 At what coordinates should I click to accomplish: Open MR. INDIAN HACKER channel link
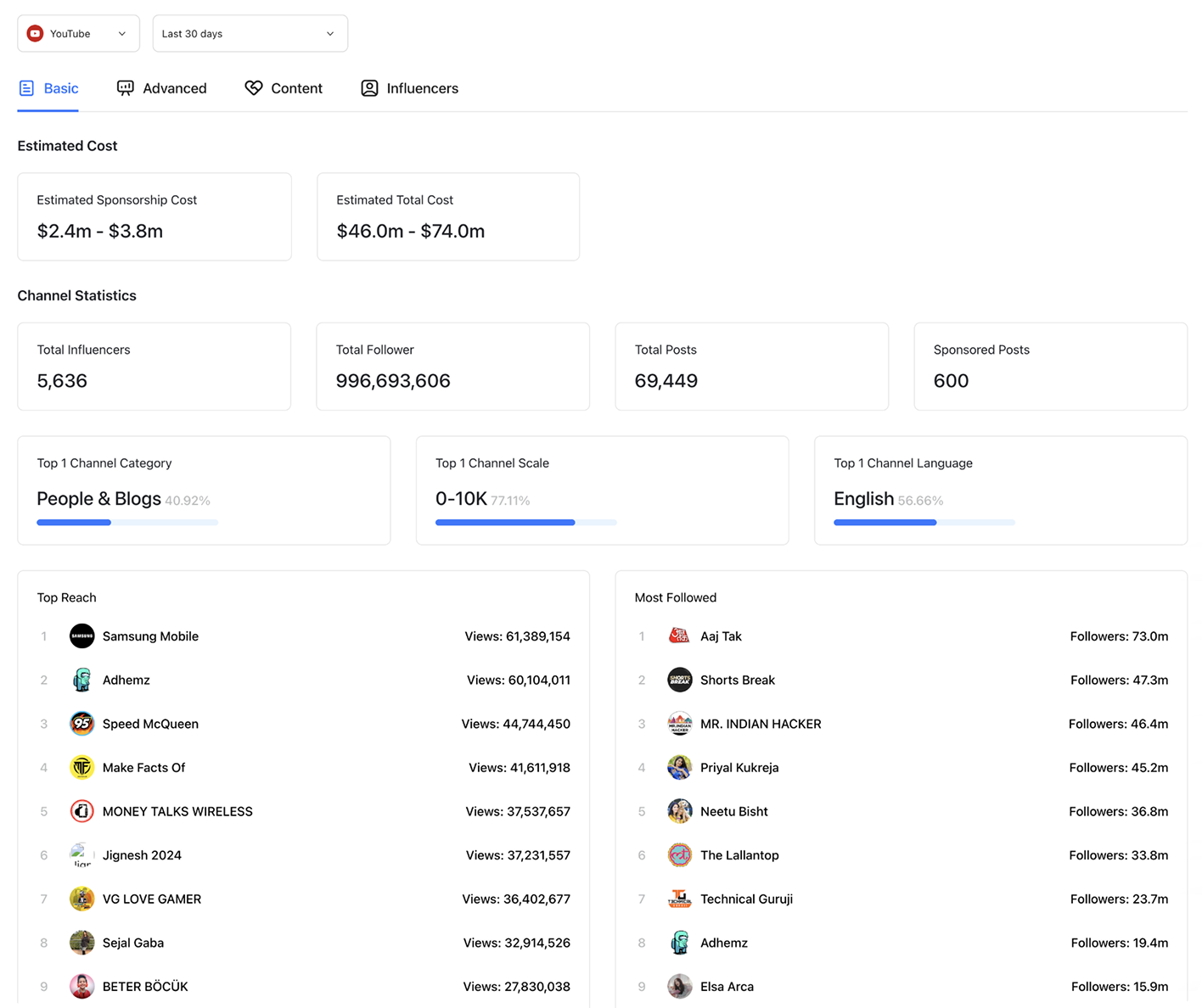(761, 724)
